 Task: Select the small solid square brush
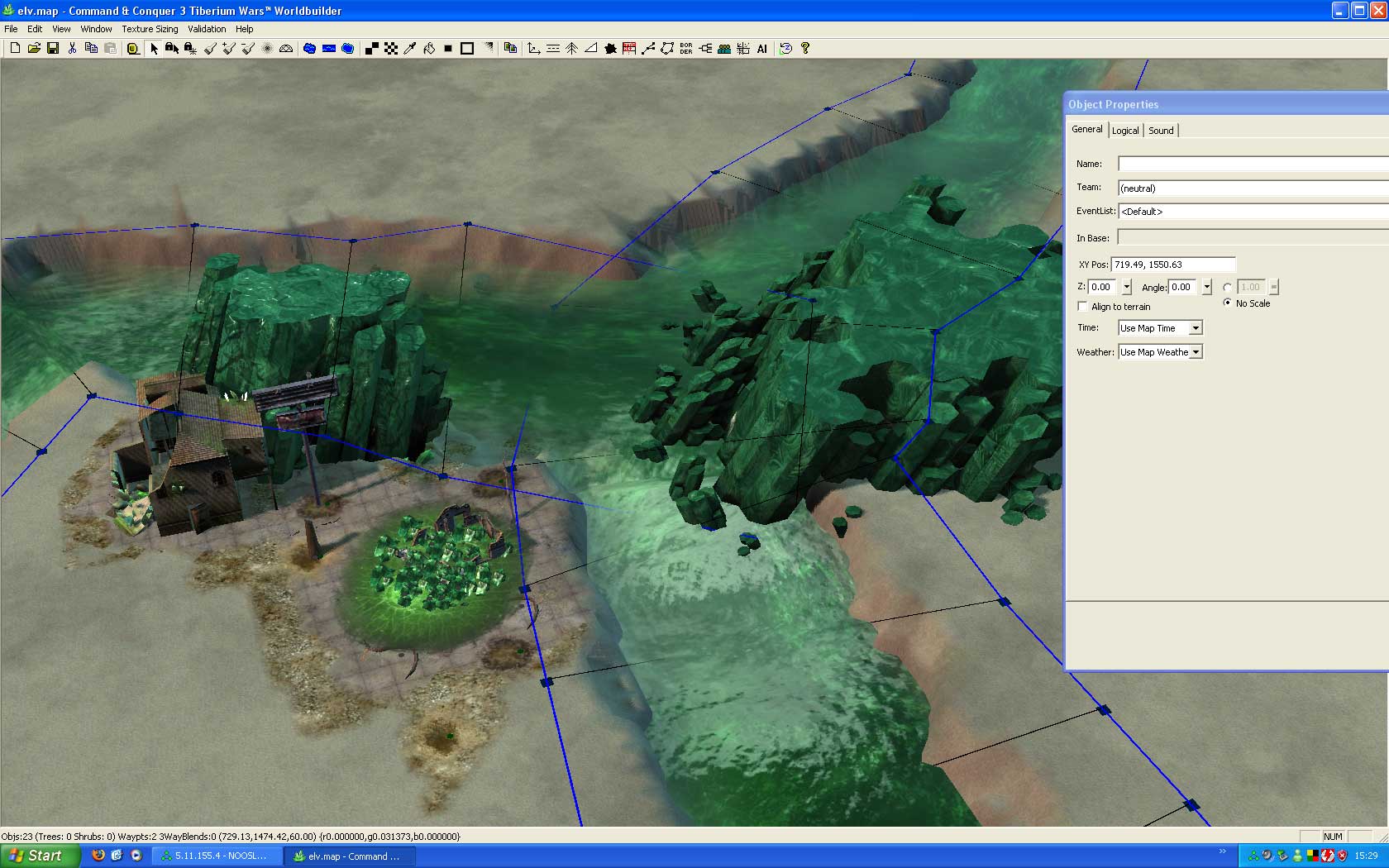448,49
